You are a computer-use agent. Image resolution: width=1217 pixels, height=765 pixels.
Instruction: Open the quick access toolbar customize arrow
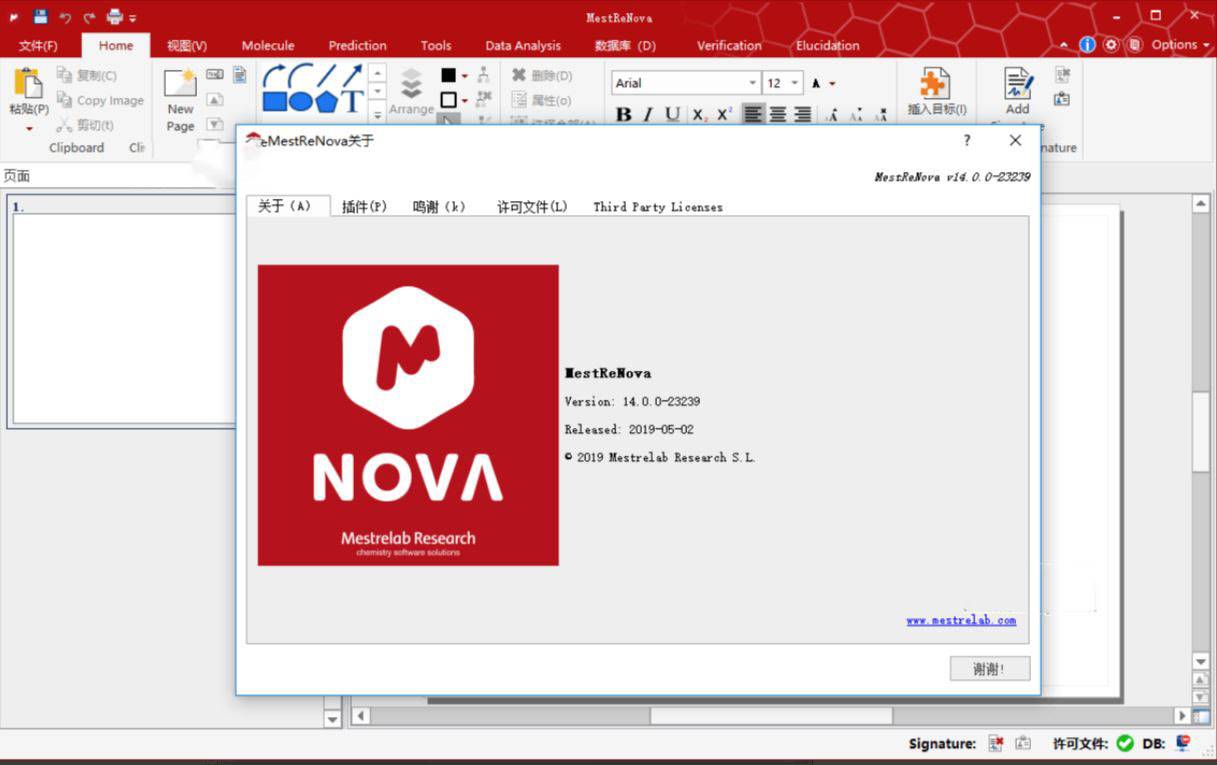tap(133, 18)
